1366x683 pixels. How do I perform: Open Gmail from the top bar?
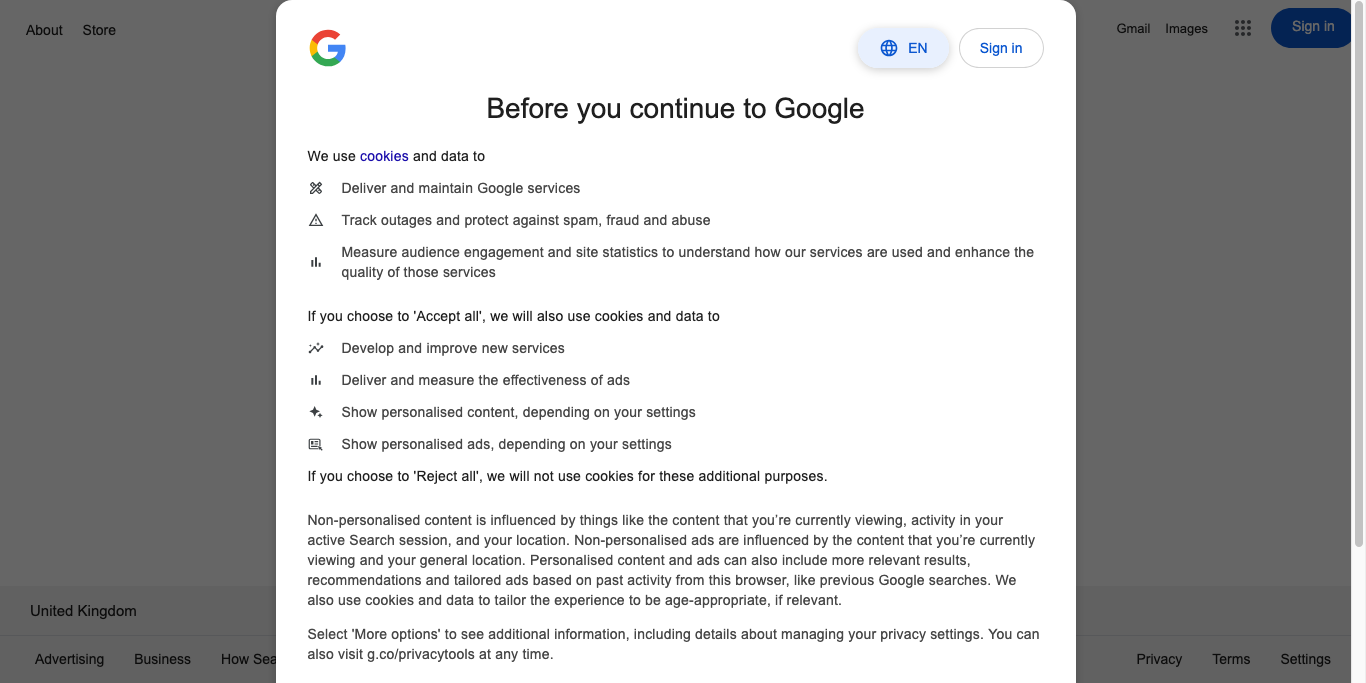1133,28
